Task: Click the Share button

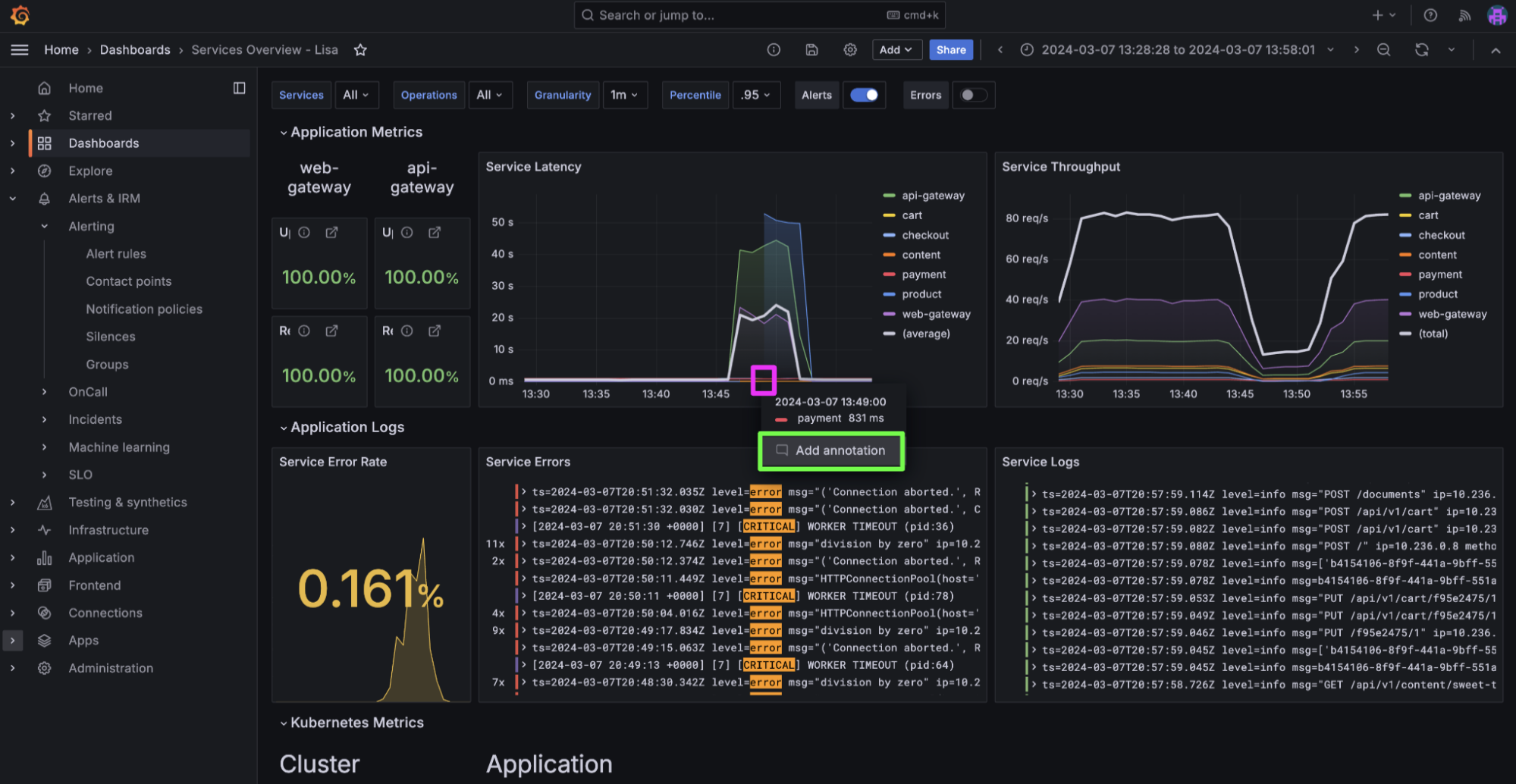Action: [x=950, y=50]
